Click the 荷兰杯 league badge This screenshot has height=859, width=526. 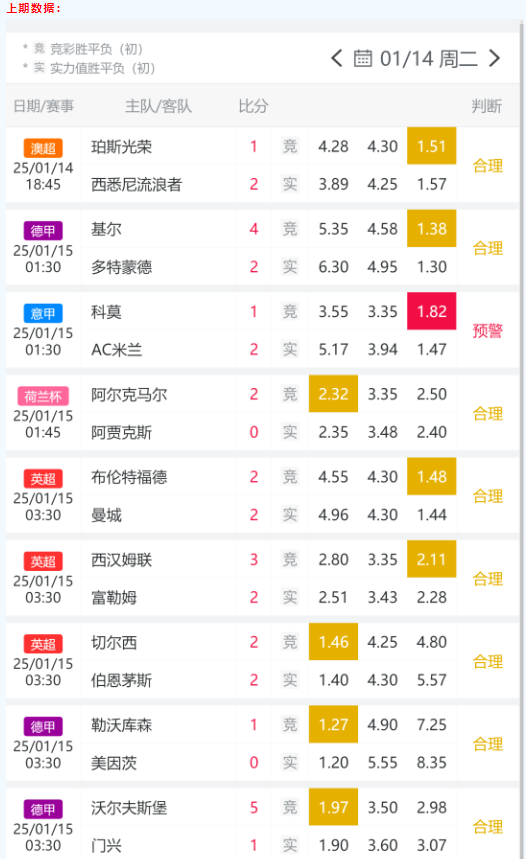tap(43, 396)
